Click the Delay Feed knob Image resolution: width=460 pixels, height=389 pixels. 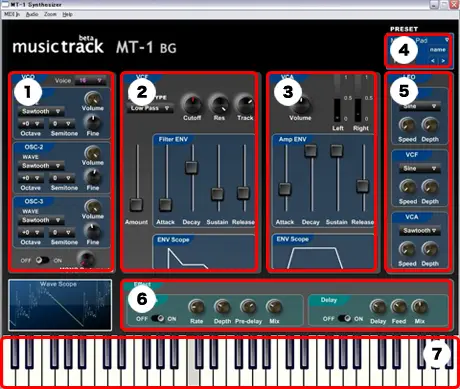point(399,307)
